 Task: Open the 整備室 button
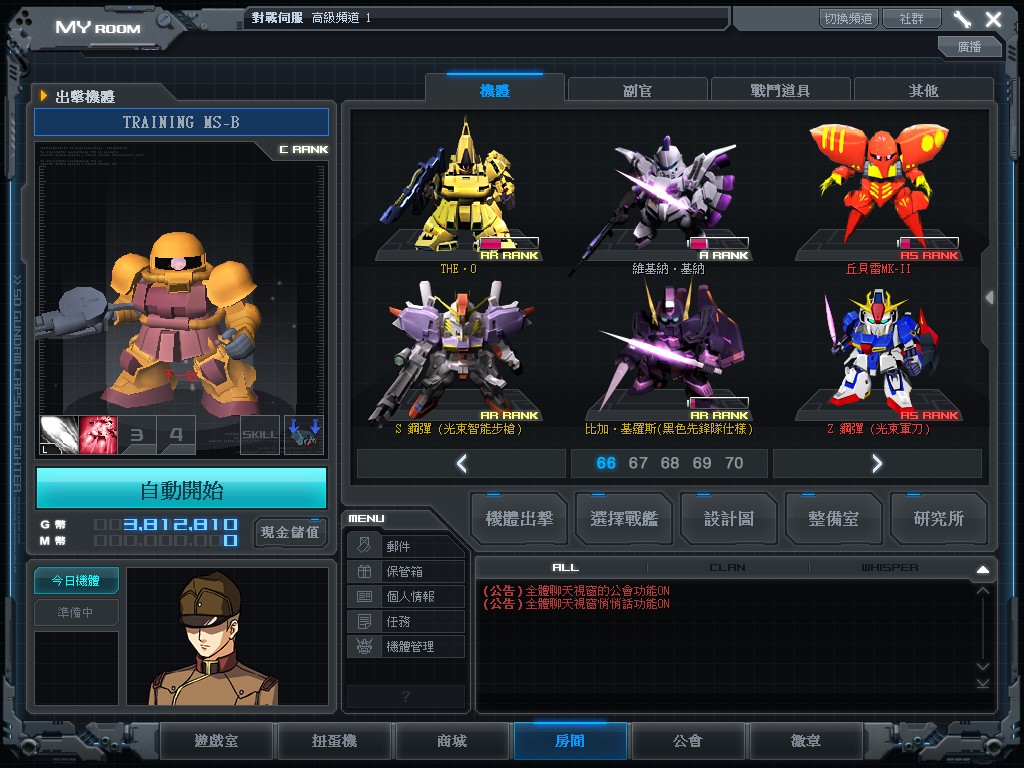click(x=833, y=519)
